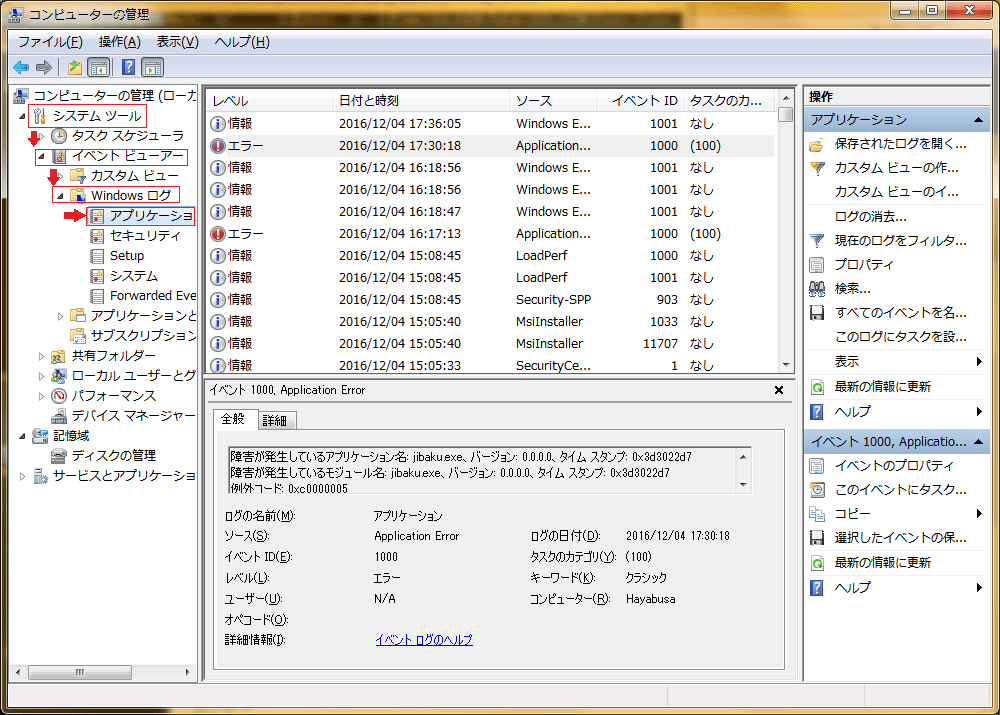Toggle the show/hide console tree toolbar button

tap(99, 67)
